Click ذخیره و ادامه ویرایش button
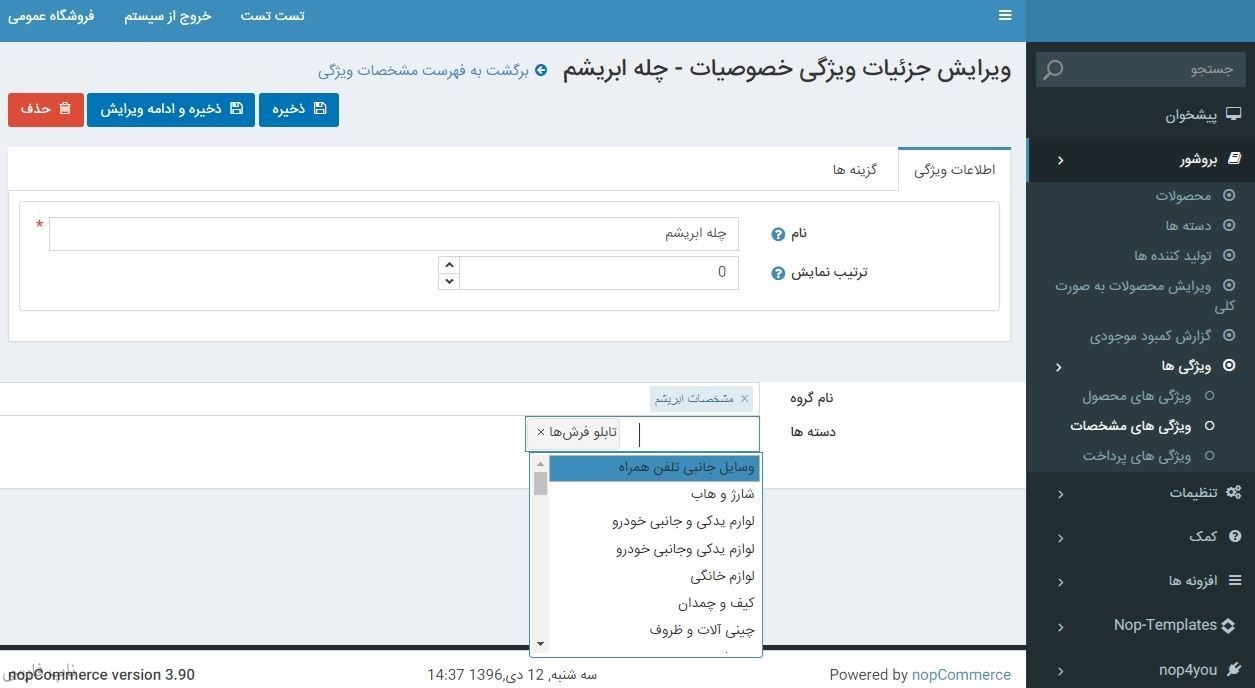Image resolution: width=1255 pixels, height=688 pixels. [171, 109]
